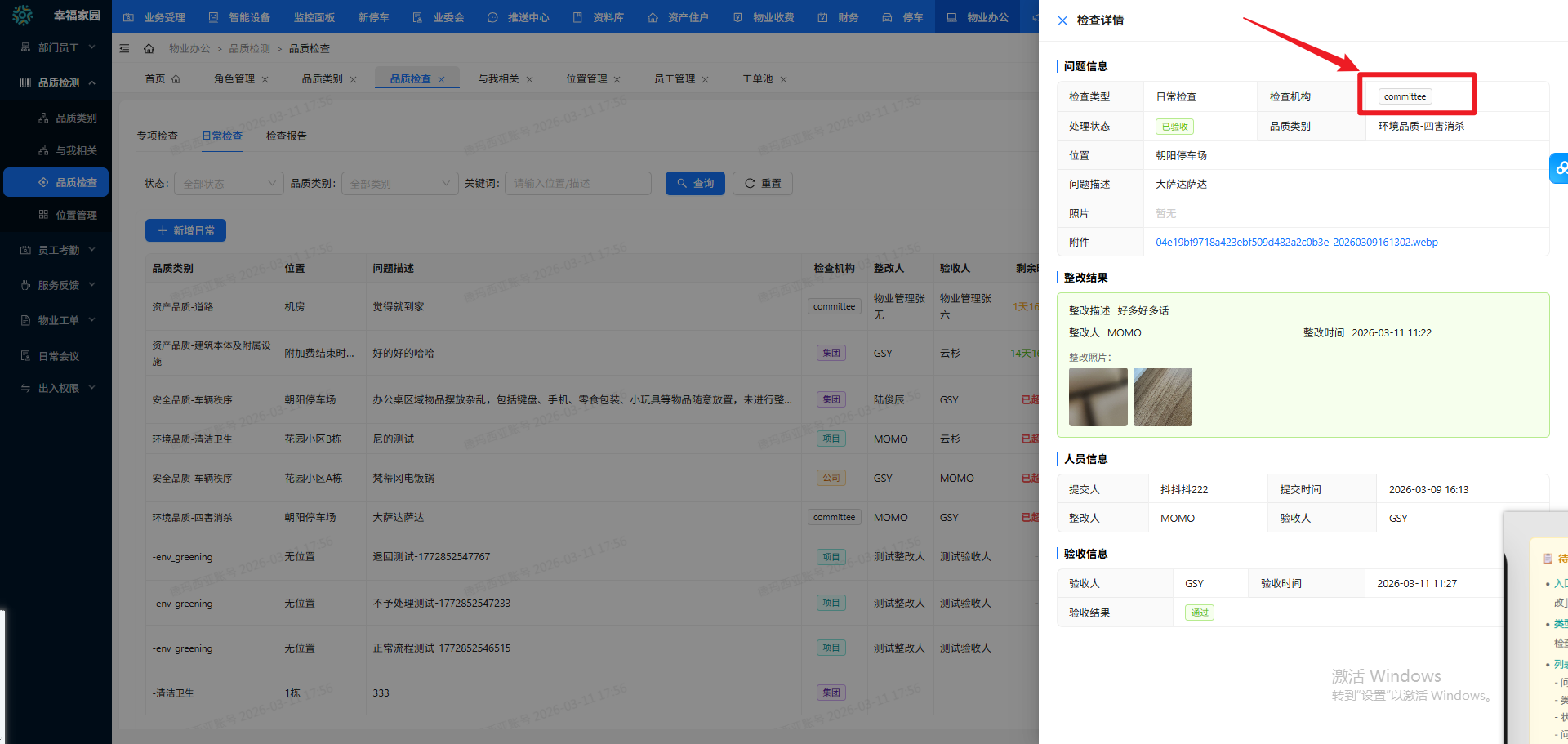Click the floating blue link icon
1568x744 pixels.
(1560, 168)
